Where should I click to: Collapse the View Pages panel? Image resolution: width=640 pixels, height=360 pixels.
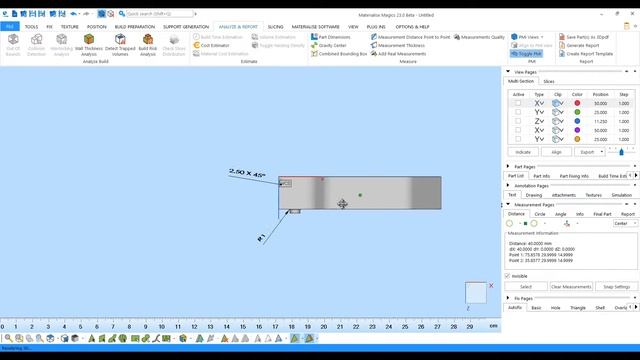pyautogui.click(x=508, y=72)
